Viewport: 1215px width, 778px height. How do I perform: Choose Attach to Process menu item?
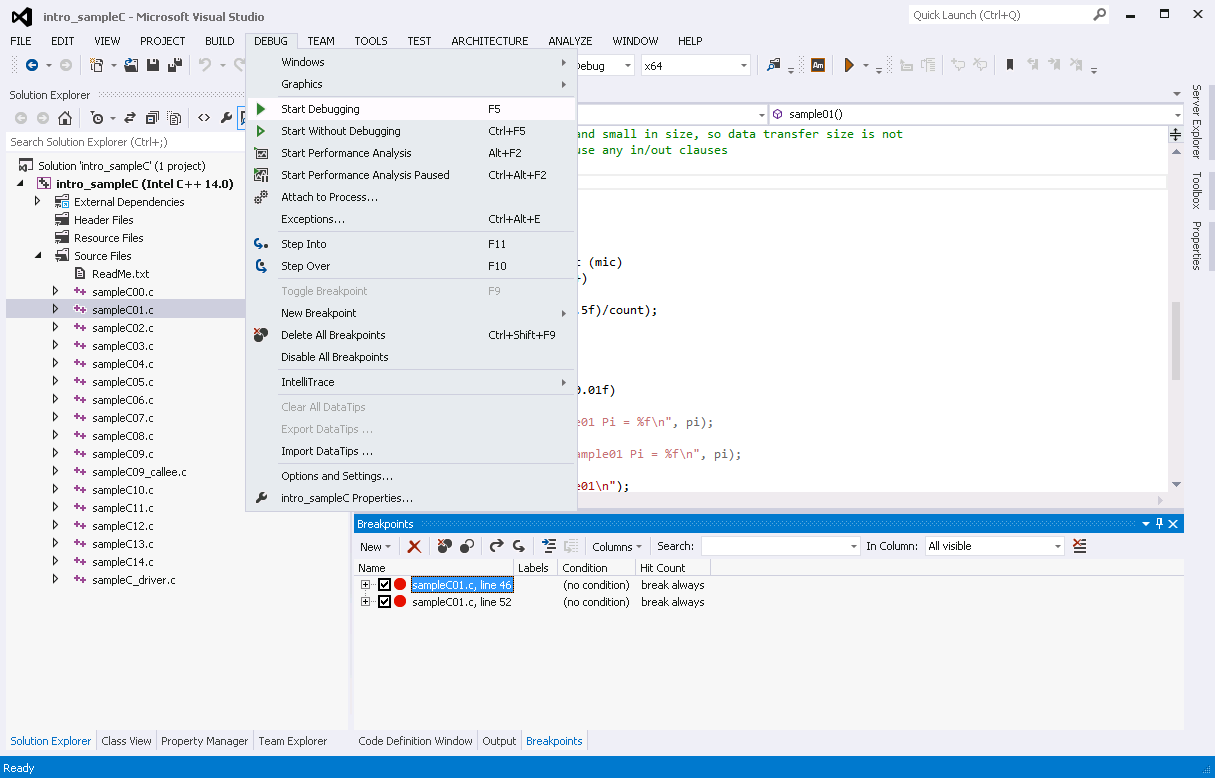[x=411, y=197]
